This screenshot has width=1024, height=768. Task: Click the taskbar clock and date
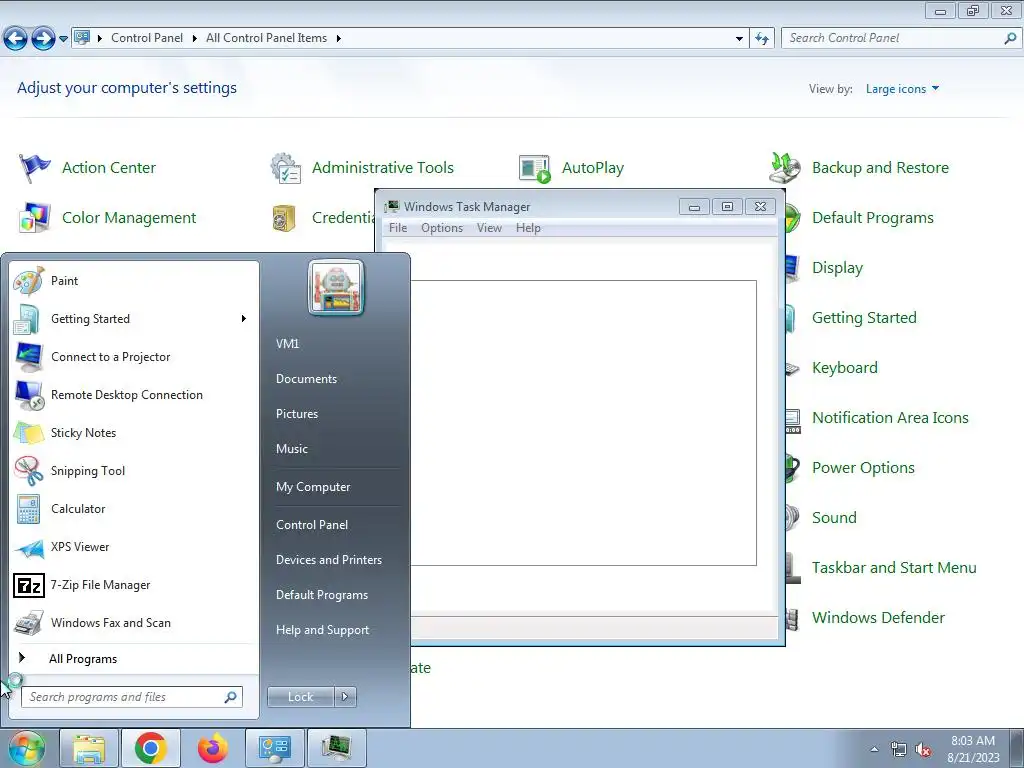(x=973, y=749)
